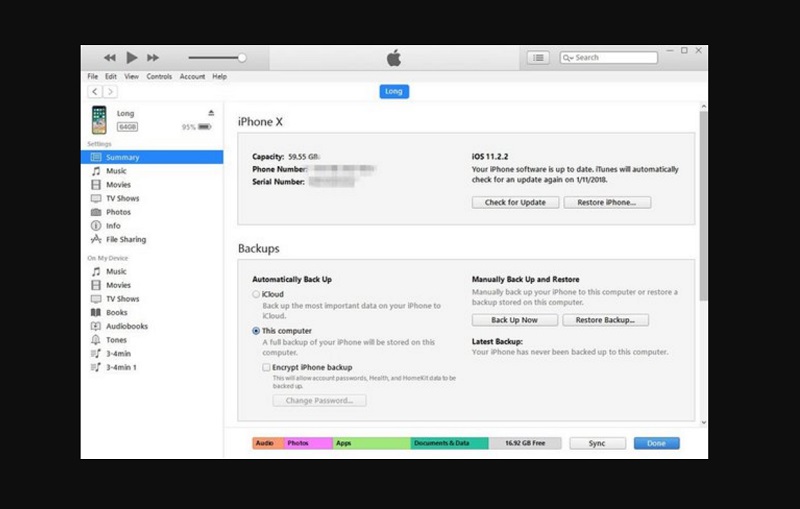800x509 pixels.
Task: Select This computer backup option
Action: tap(256, 331)
